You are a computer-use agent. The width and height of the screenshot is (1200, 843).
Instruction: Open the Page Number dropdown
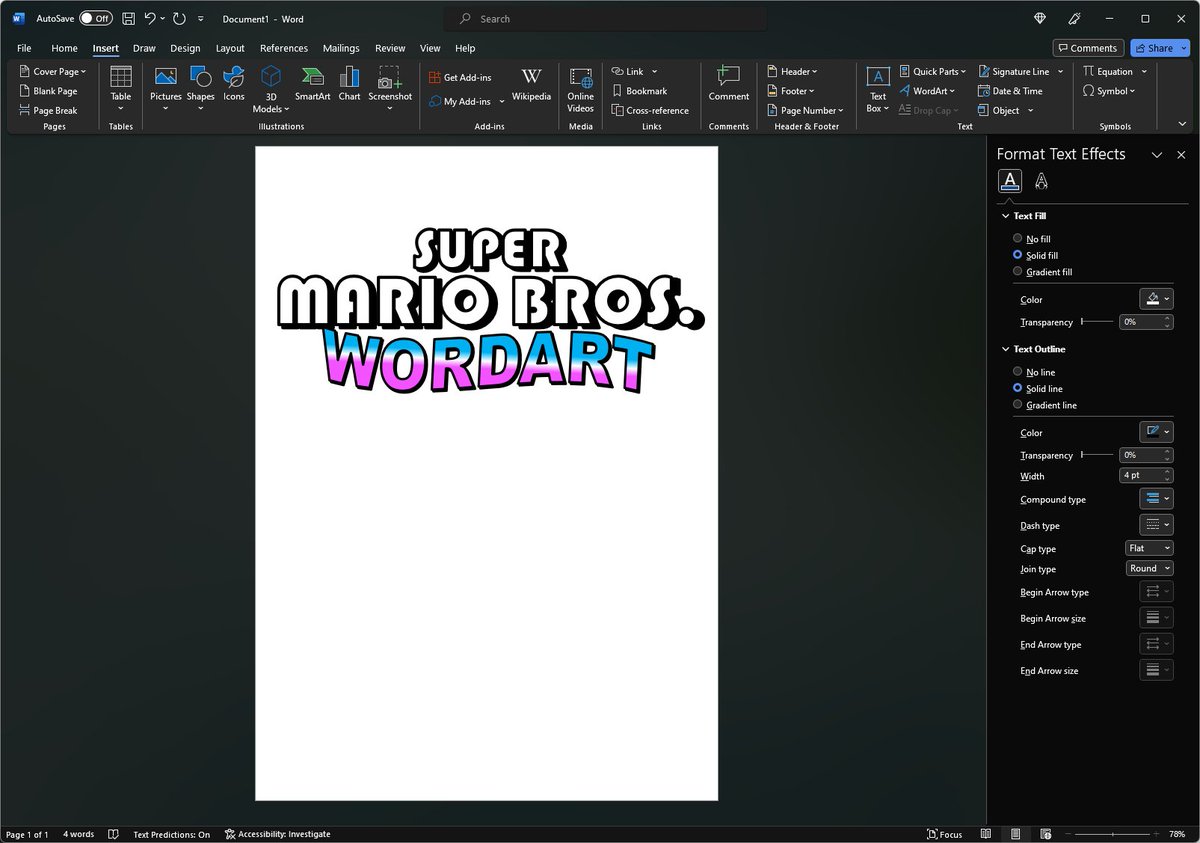coord(806,110)
